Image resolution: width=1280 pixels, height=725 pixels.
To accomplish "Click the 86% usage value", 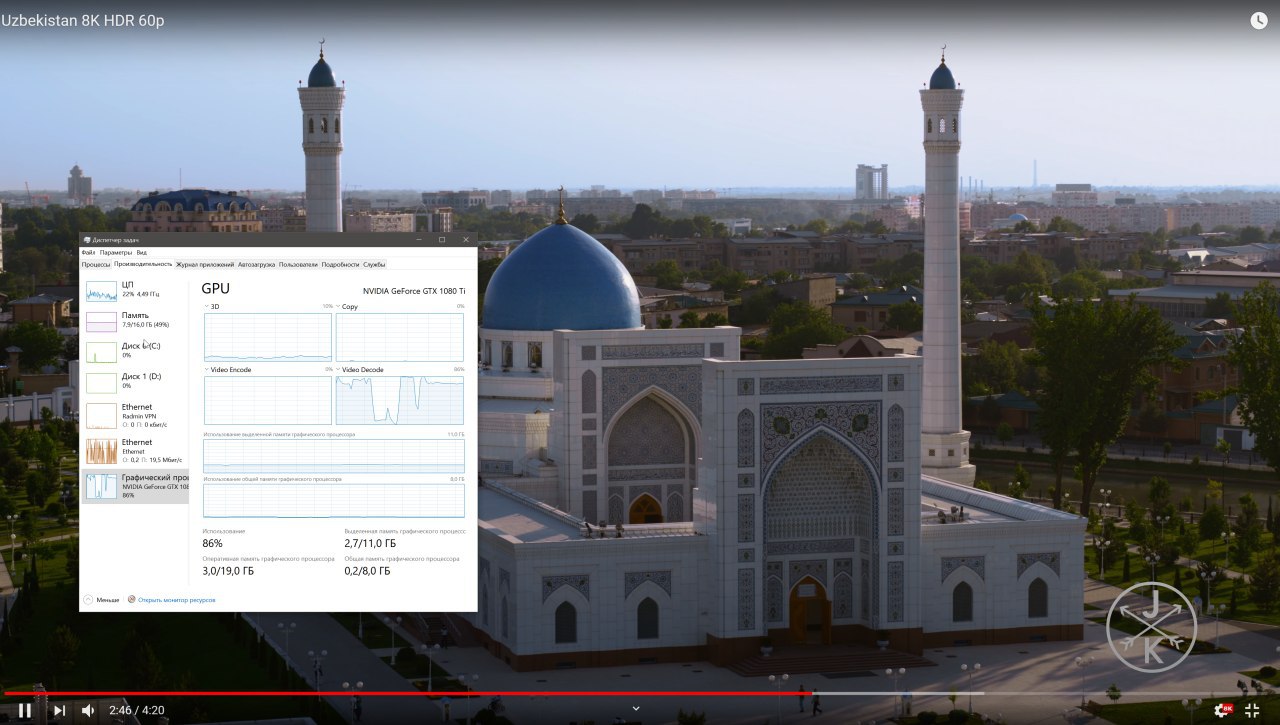I will 213,543.
